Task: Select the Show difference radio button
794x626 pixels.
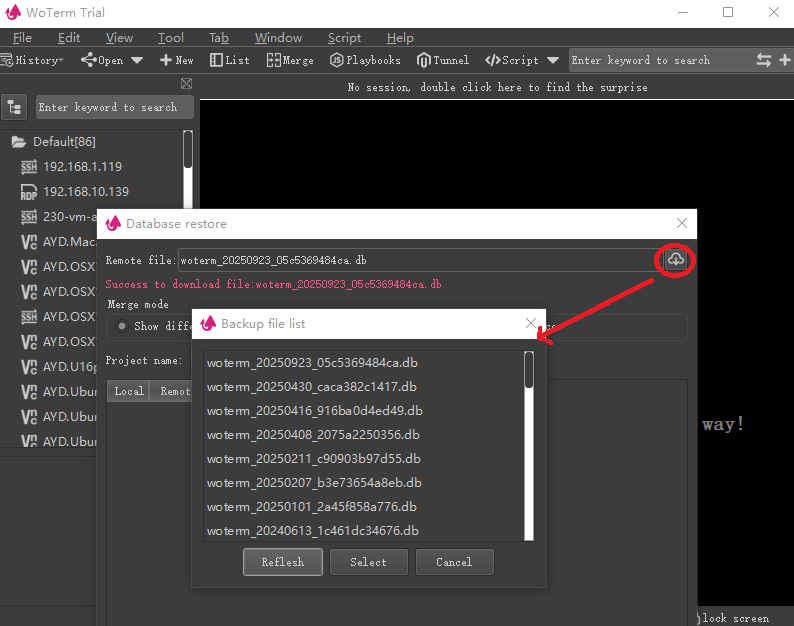Action: [122, 326]
